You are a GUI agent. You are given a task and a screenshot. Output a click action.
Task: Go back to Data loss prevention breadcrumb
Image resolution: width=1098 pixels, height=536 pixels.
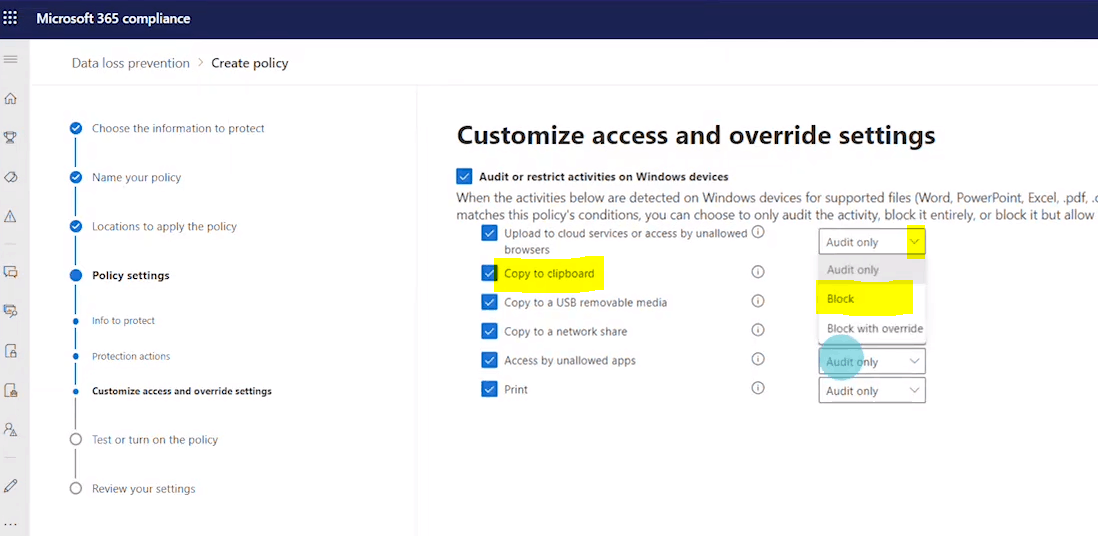click(x=130, y=63)
